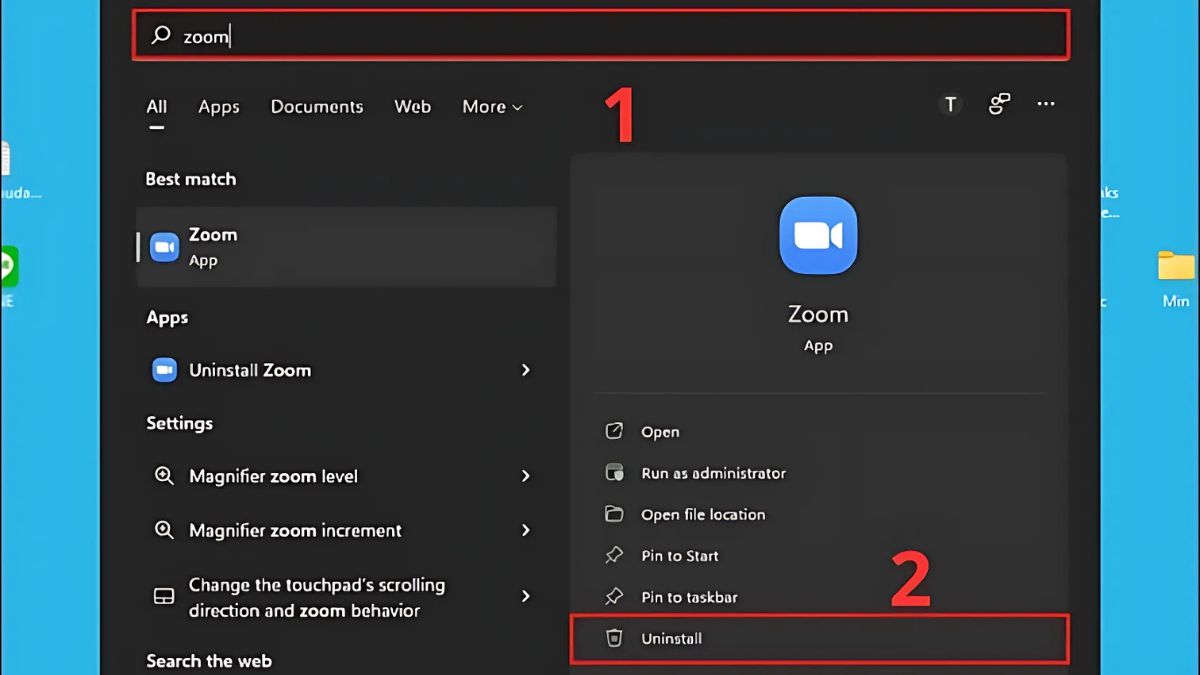The width and height of the screenshot is (1200, 675).
Task: Expand the touchpad zoom behavior chevron
Action: tap(526, 596)
